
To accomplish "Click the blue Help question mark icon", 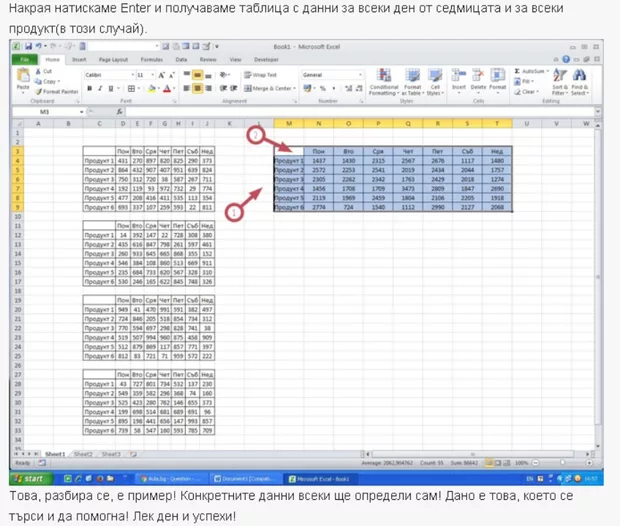I will (x=566, y=59).
